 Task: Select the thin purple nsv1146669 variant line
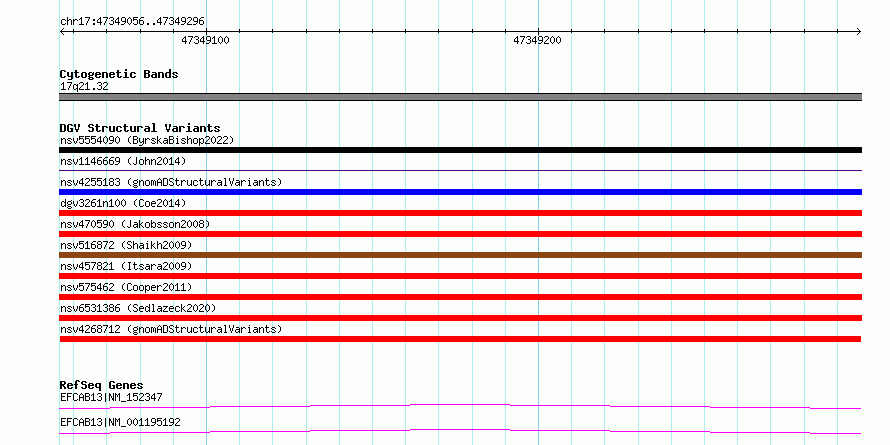click(460, 170)
